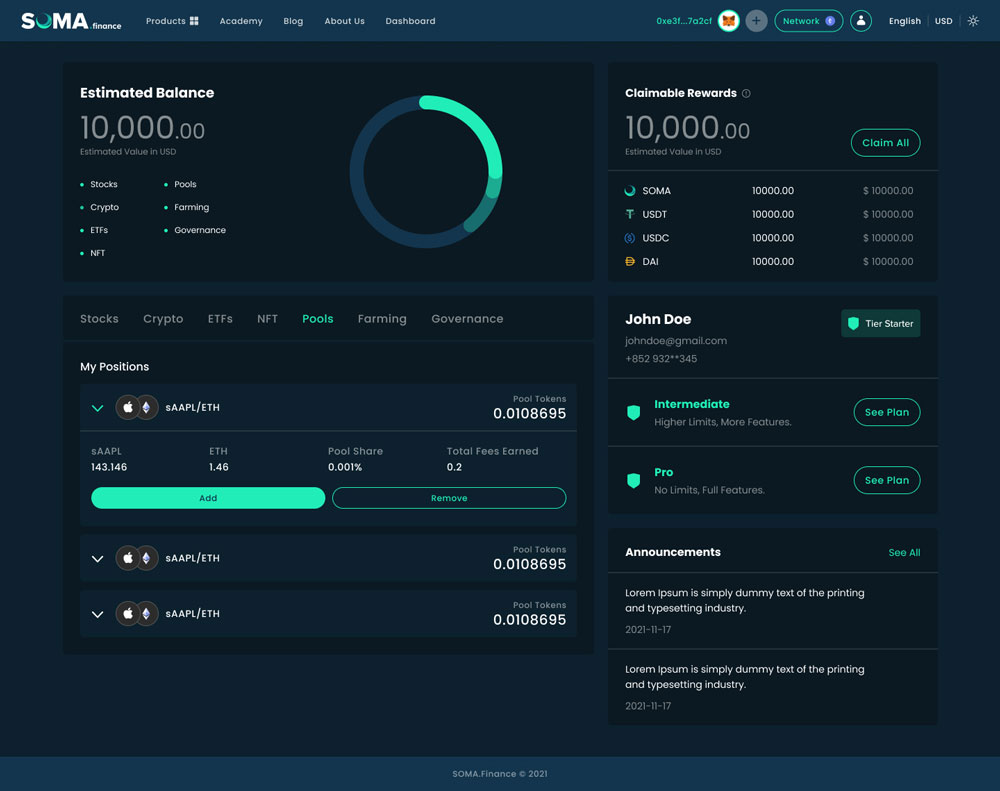Select the Crypto legend item under Estimated Balance
This screenshot has height=791, width=1000.
pos(99,207)
